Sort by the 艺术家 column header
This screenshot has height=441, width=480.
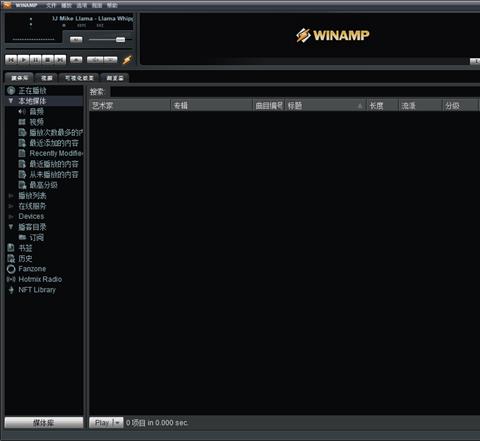click(x=130, y=106)
